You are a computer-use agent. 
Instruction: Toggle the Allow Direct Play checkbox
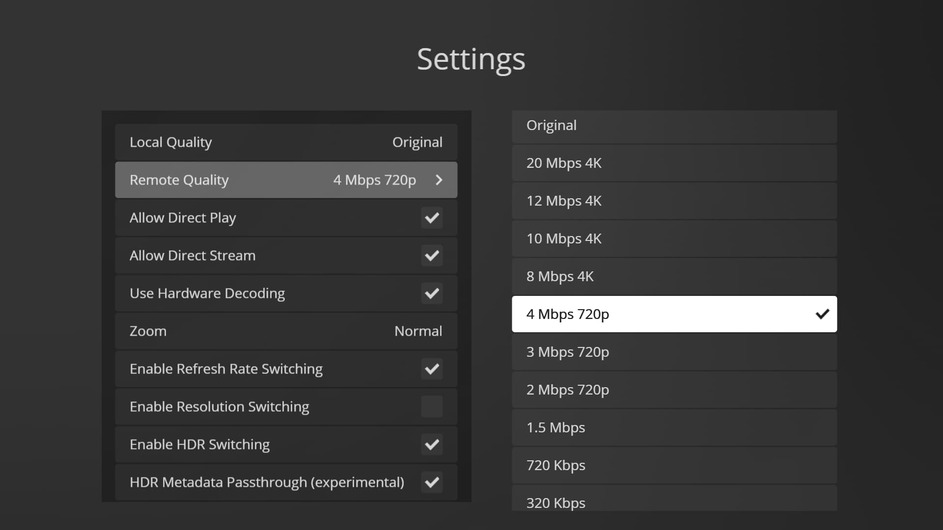point(431,218)
